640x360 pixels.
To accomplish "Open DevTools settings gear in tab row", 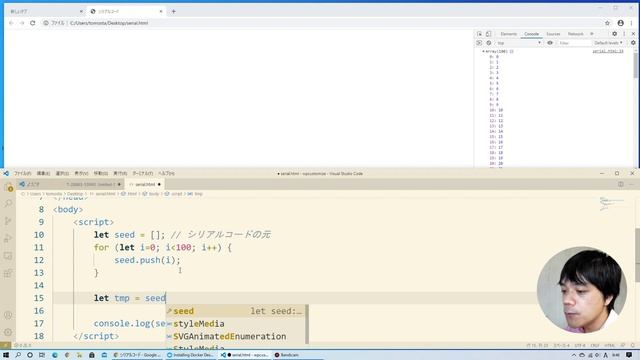I will pyautogui.click(x=614, y=34).
